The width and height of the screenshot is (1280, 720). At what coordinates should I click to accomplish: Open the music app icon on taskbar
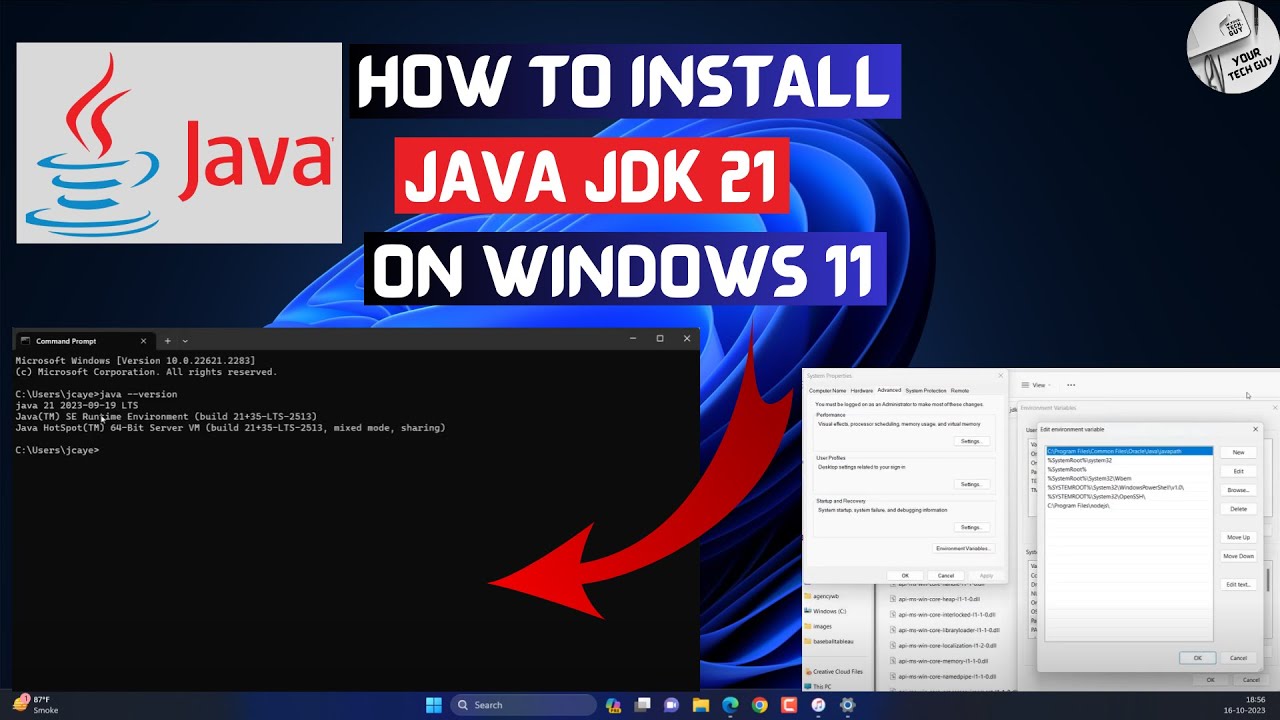[x=818, y=705]
